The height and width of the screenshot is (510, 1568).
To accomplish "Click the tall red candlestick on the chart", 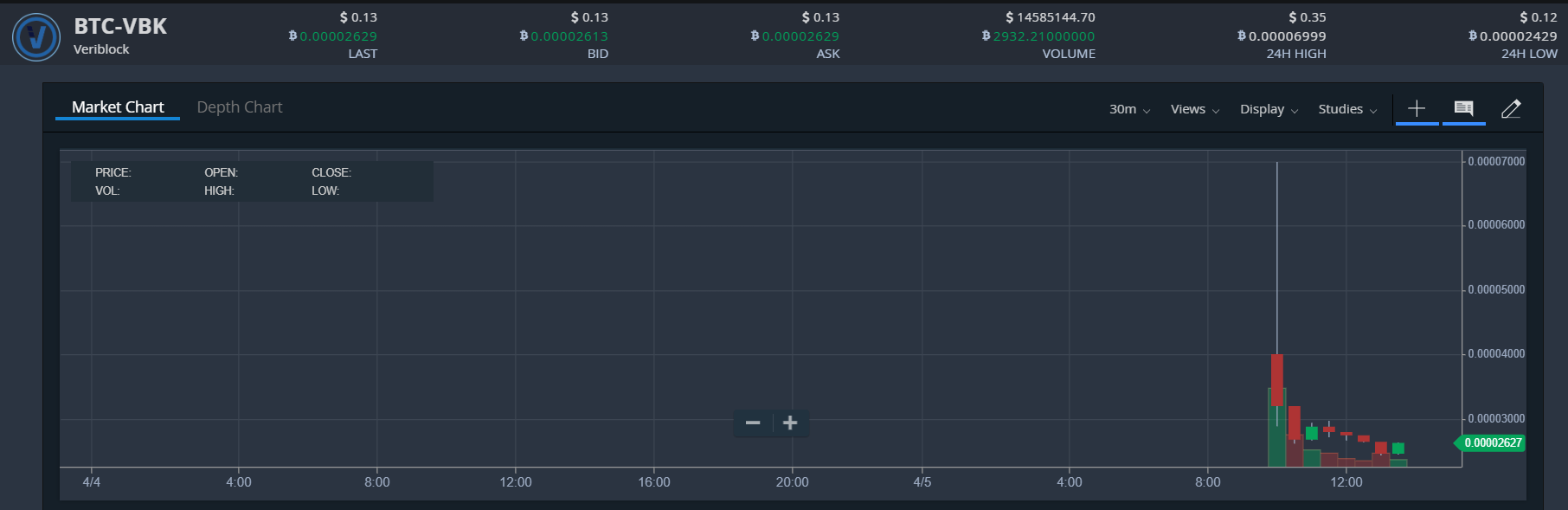I will [x=1277, y=379].
